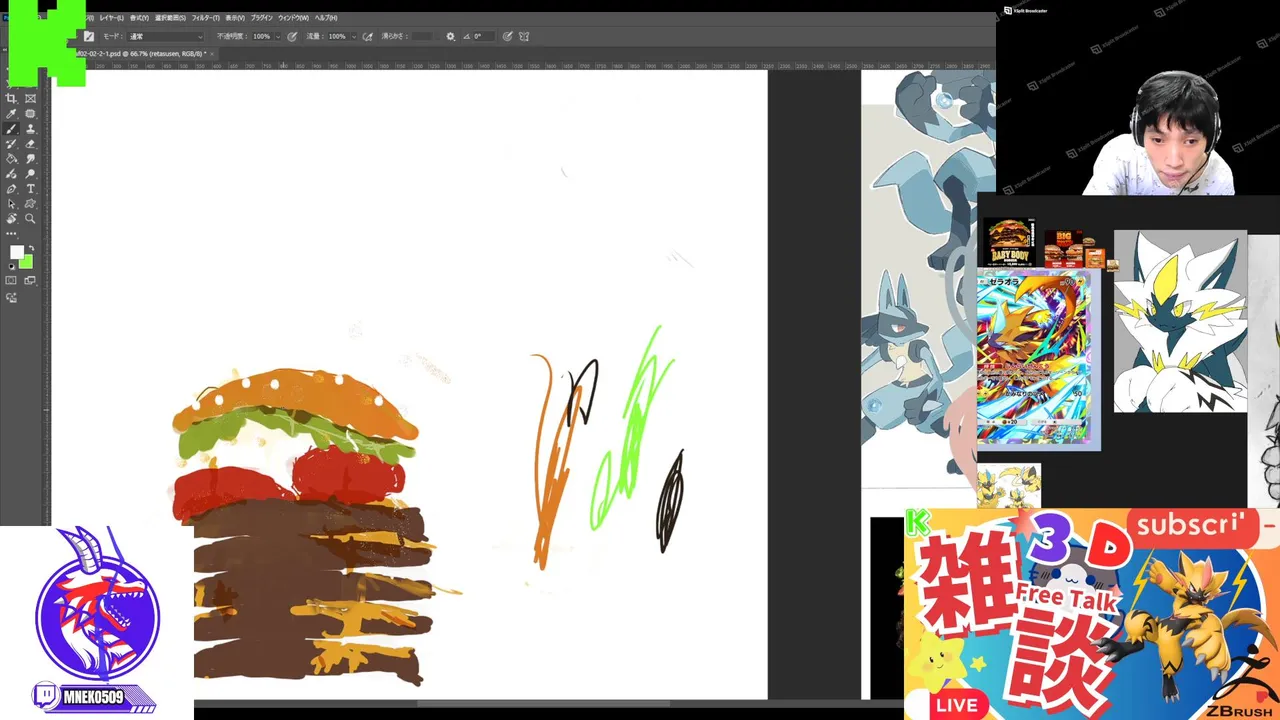Open the フィルター (Filter) menu
The image size is (1280, 720).
coord(205,18)
